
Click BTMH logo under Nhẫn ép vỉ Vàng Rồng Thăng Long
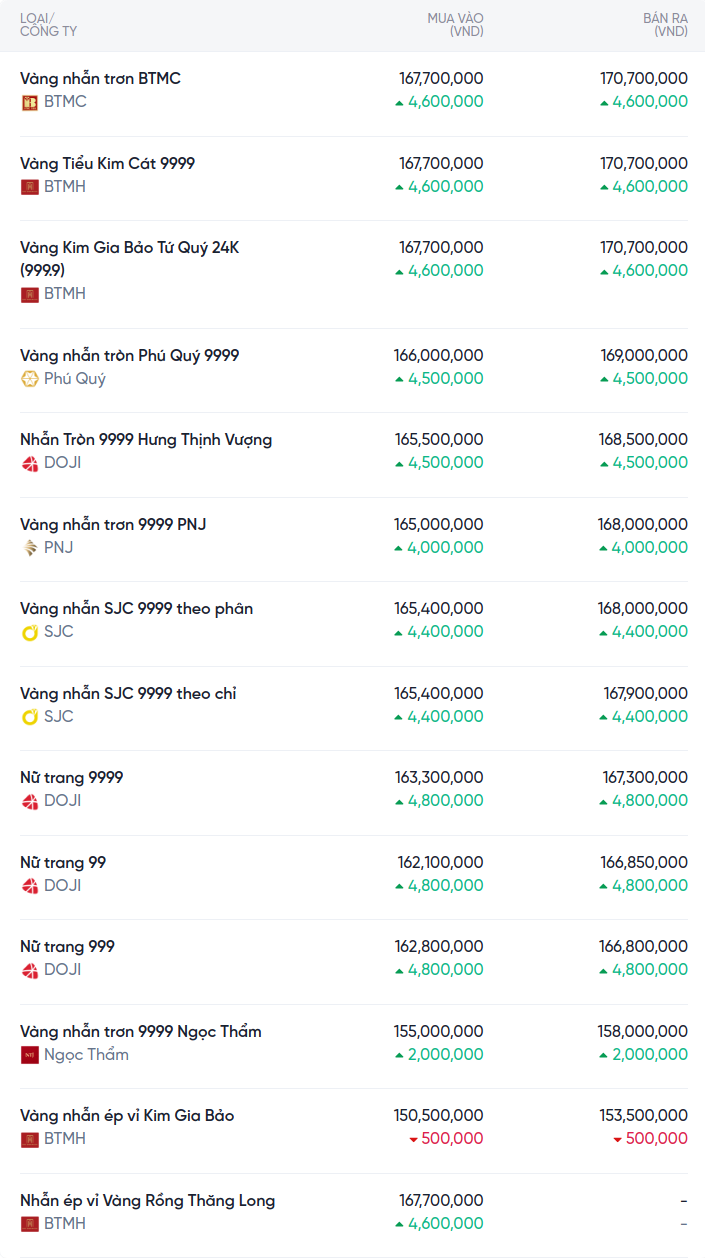30,1224
